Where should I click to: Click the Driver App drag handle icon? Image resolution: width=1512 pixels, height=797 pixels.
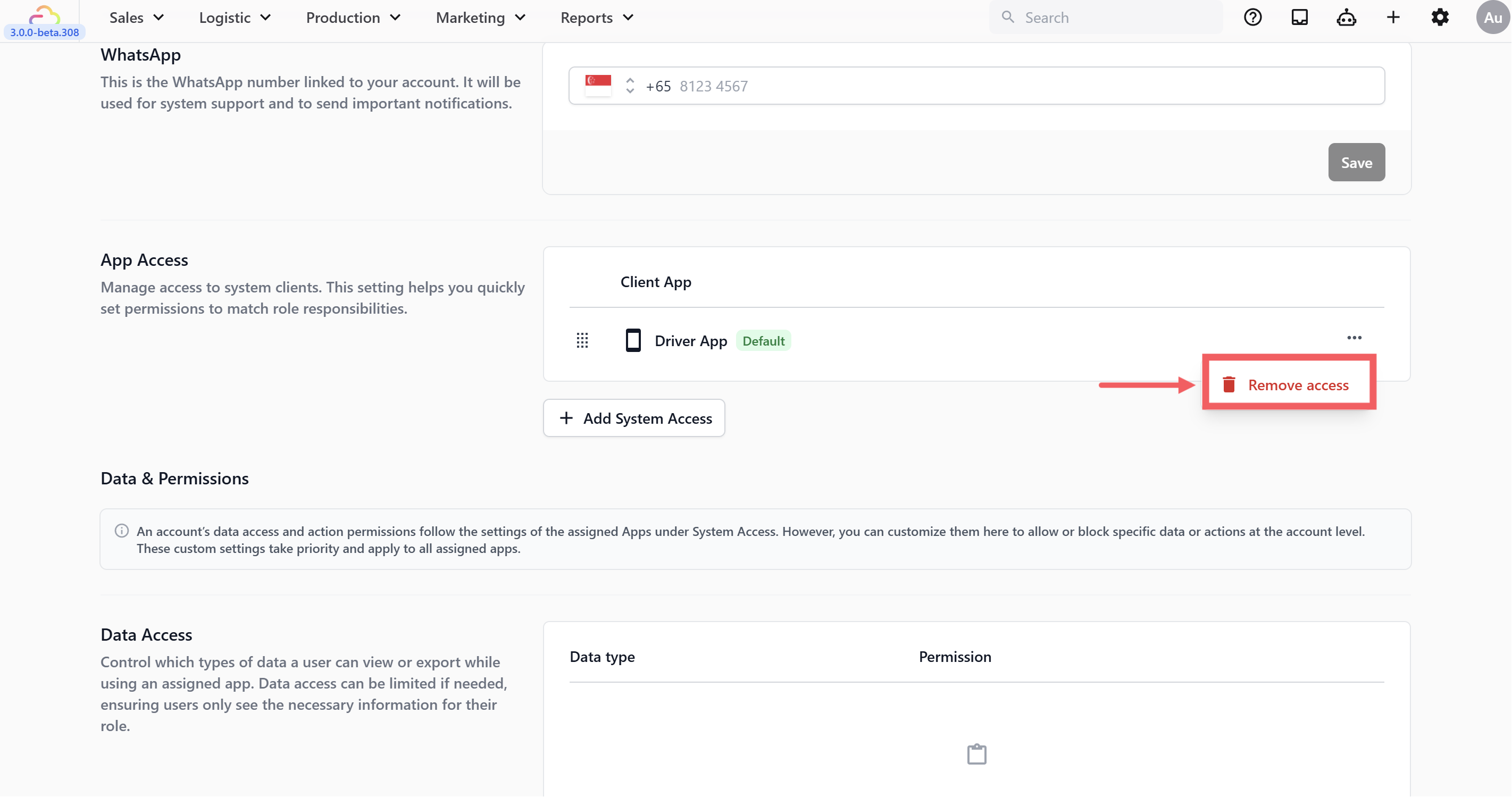pyautogui.click(x=582, y=340)
